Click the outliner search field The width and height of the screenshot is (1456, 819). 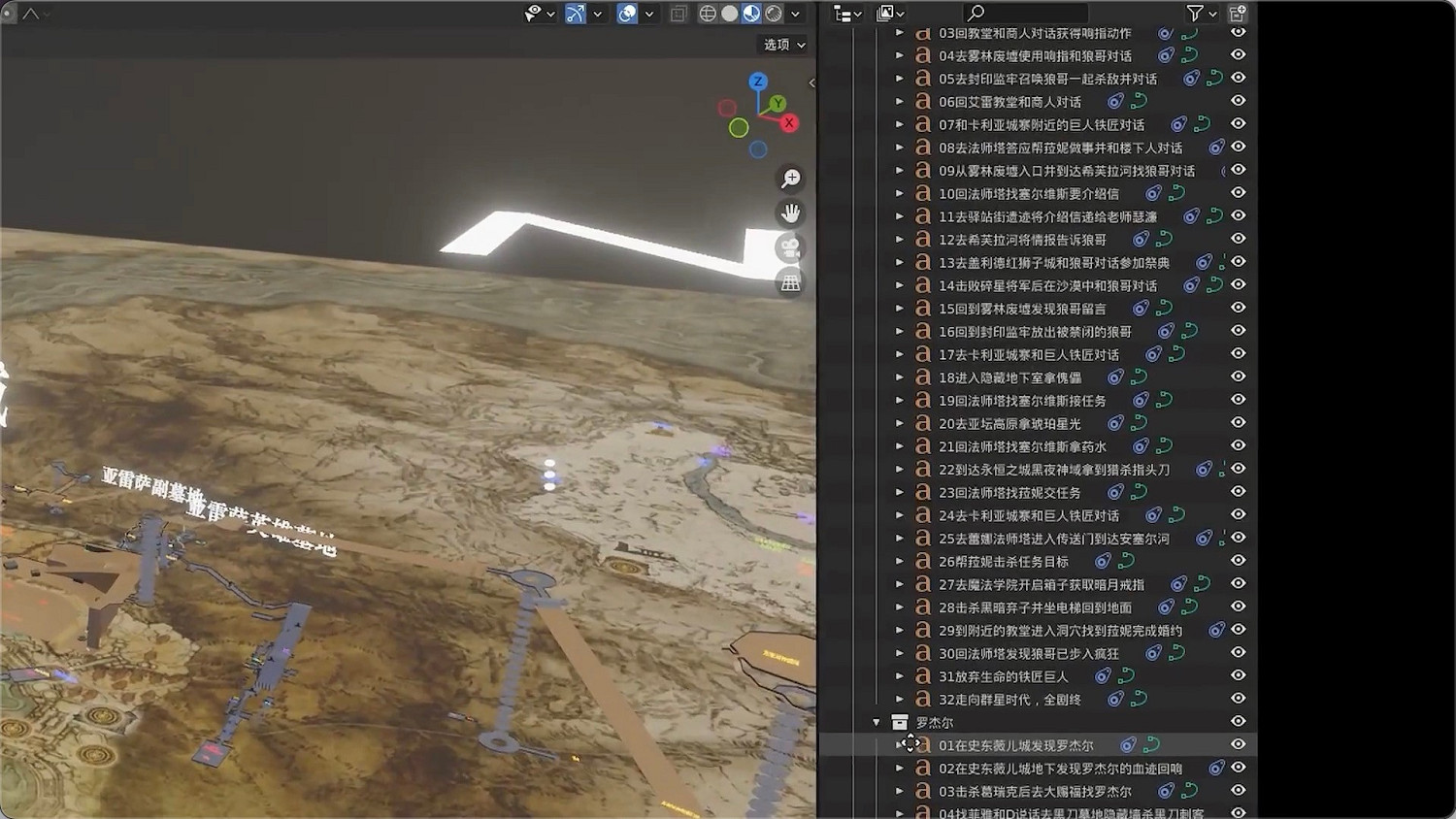(x=1029, y=14)
